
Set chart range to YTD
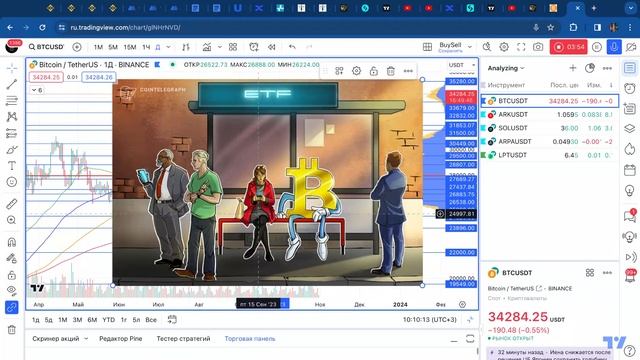(109, 320)
